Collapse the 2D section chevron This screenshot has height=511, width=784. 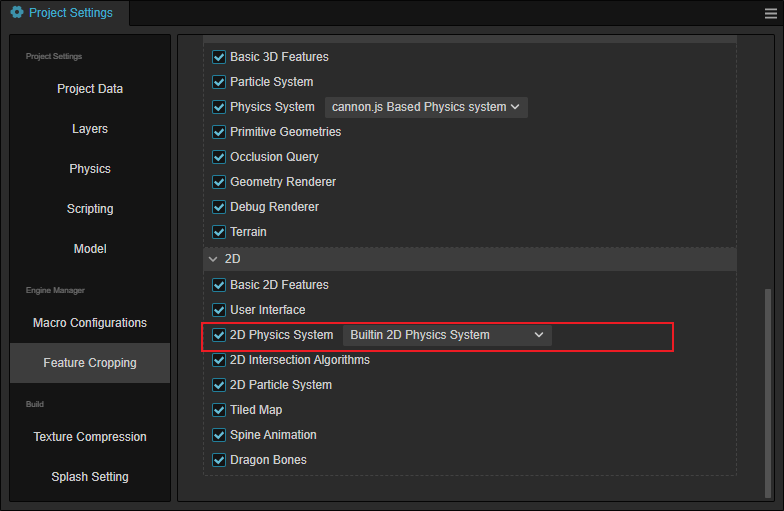[x=212, y=259]
